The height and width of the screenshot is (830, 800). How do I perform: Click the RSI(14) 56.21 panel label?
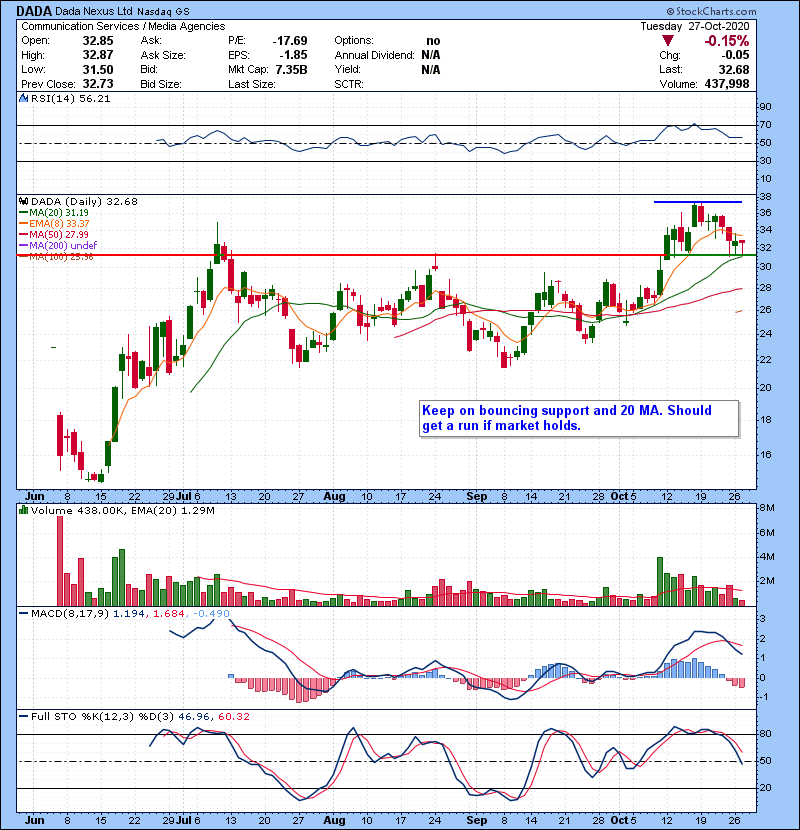pyautogui.click(x=70, y=98)
